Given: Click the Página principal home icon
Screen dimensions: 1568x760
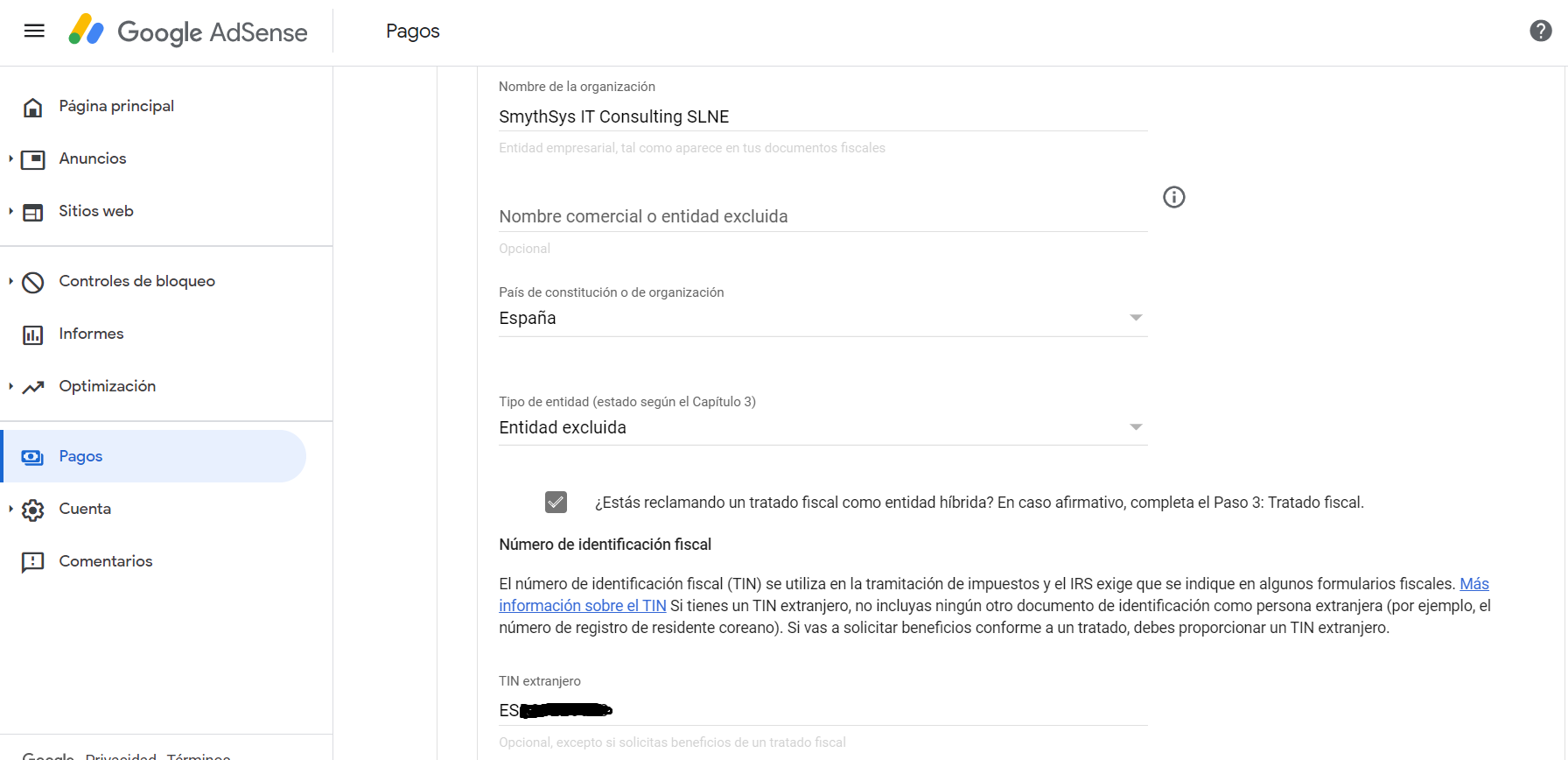Looking at the screenshot, I should 33,107.
